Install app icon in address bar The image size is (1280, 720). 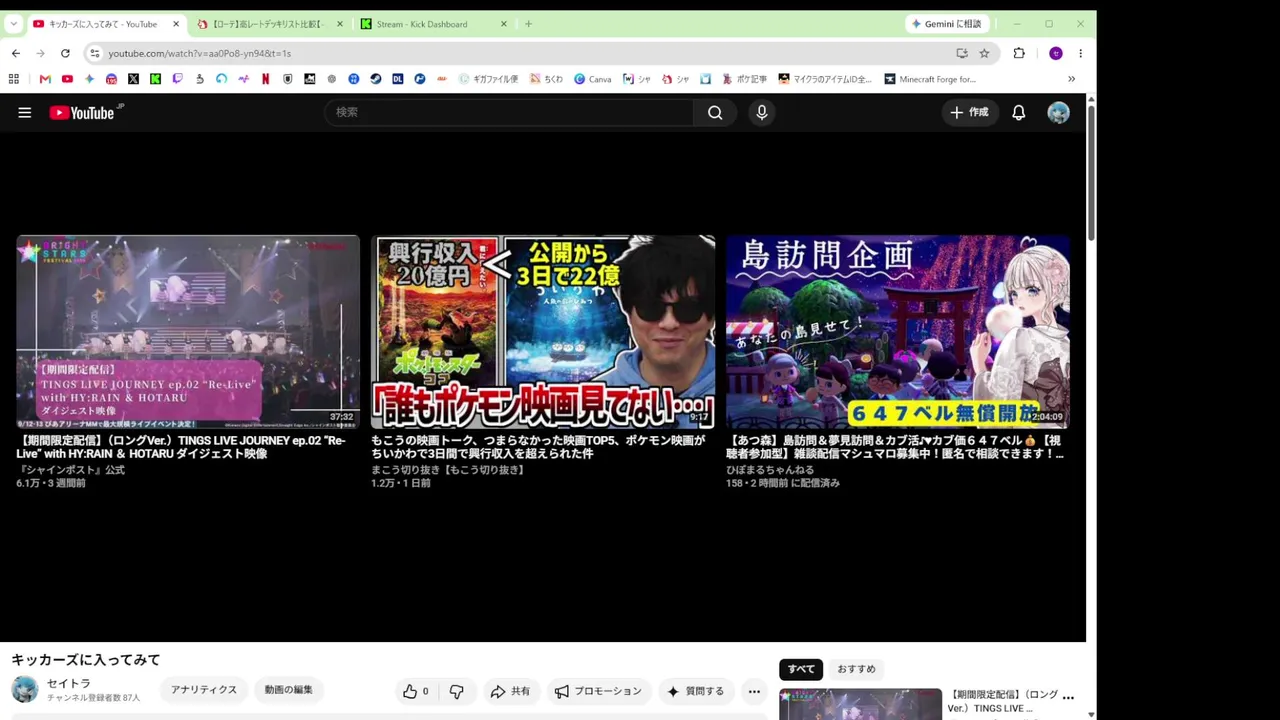click(x=962, y=53)
